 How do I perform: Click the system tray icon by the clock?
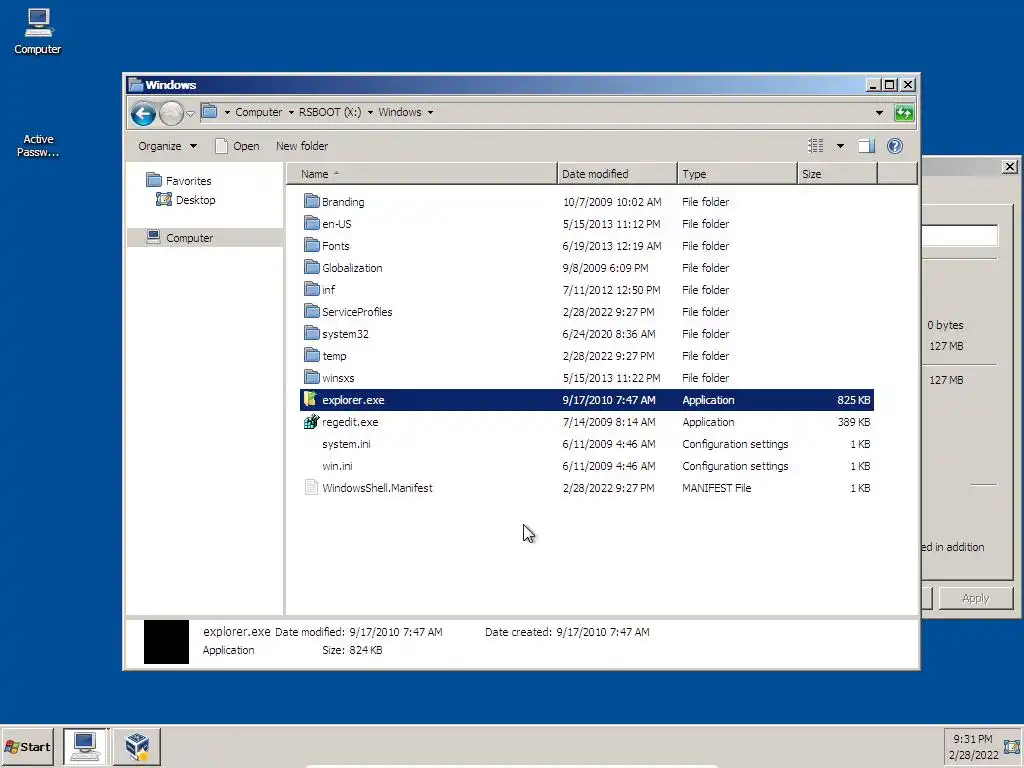[x=1012, y=746]
